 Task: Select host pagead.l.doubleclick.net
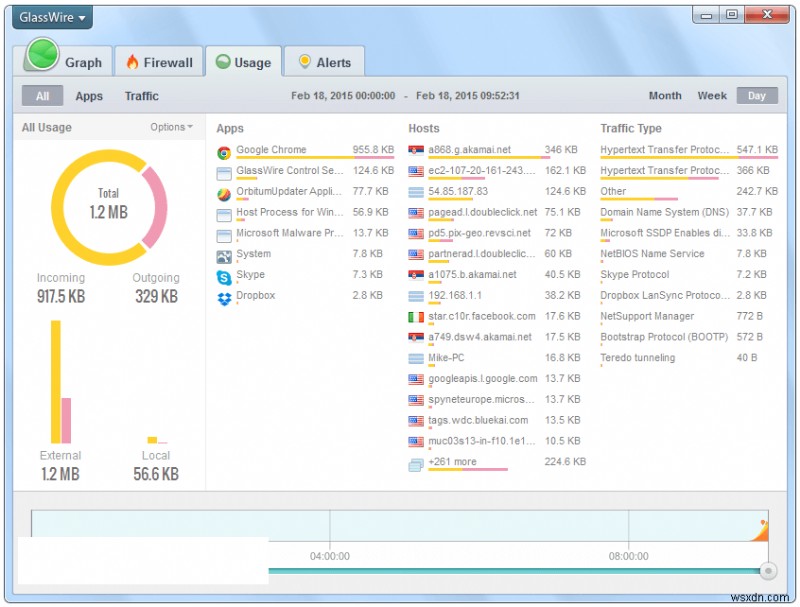[482, 212]
